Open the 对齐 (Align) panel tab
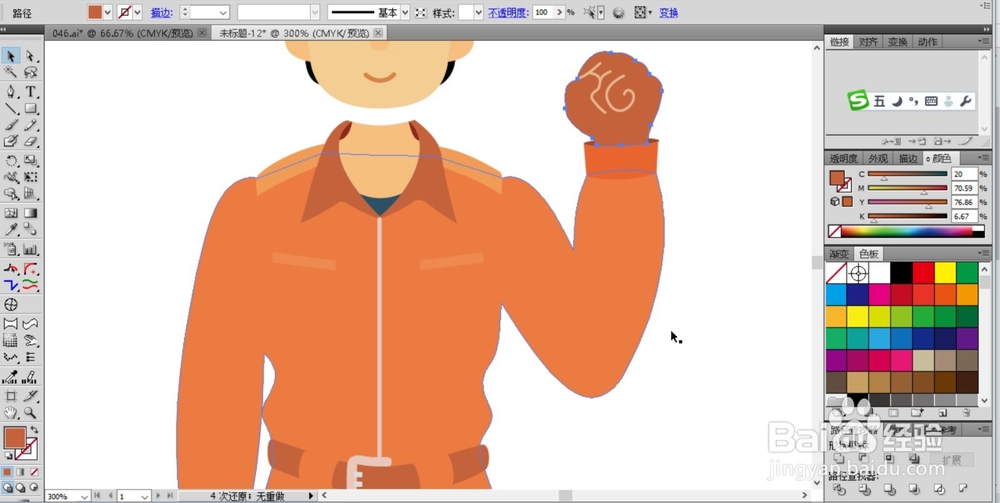The image size is (1000, 503). point(868,42)
